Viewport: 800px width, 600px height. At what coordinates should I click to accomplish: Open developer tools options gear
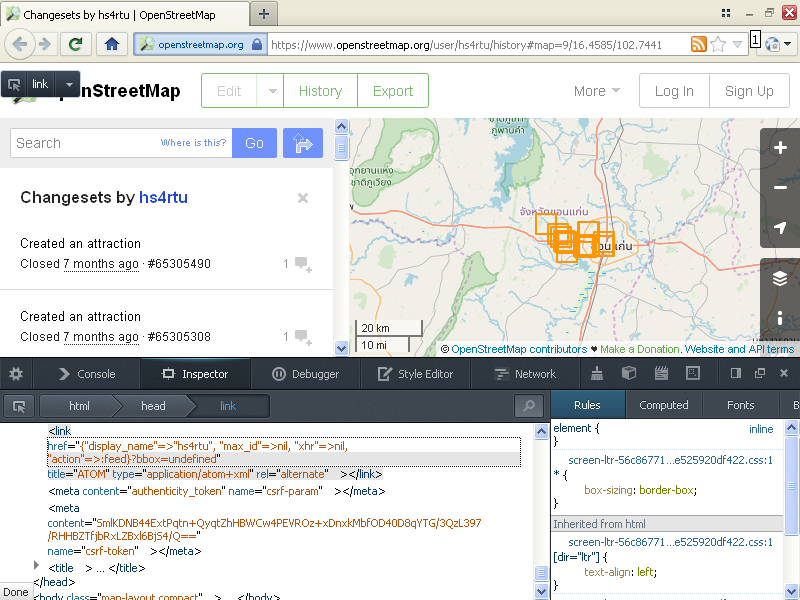pos(16,374)
